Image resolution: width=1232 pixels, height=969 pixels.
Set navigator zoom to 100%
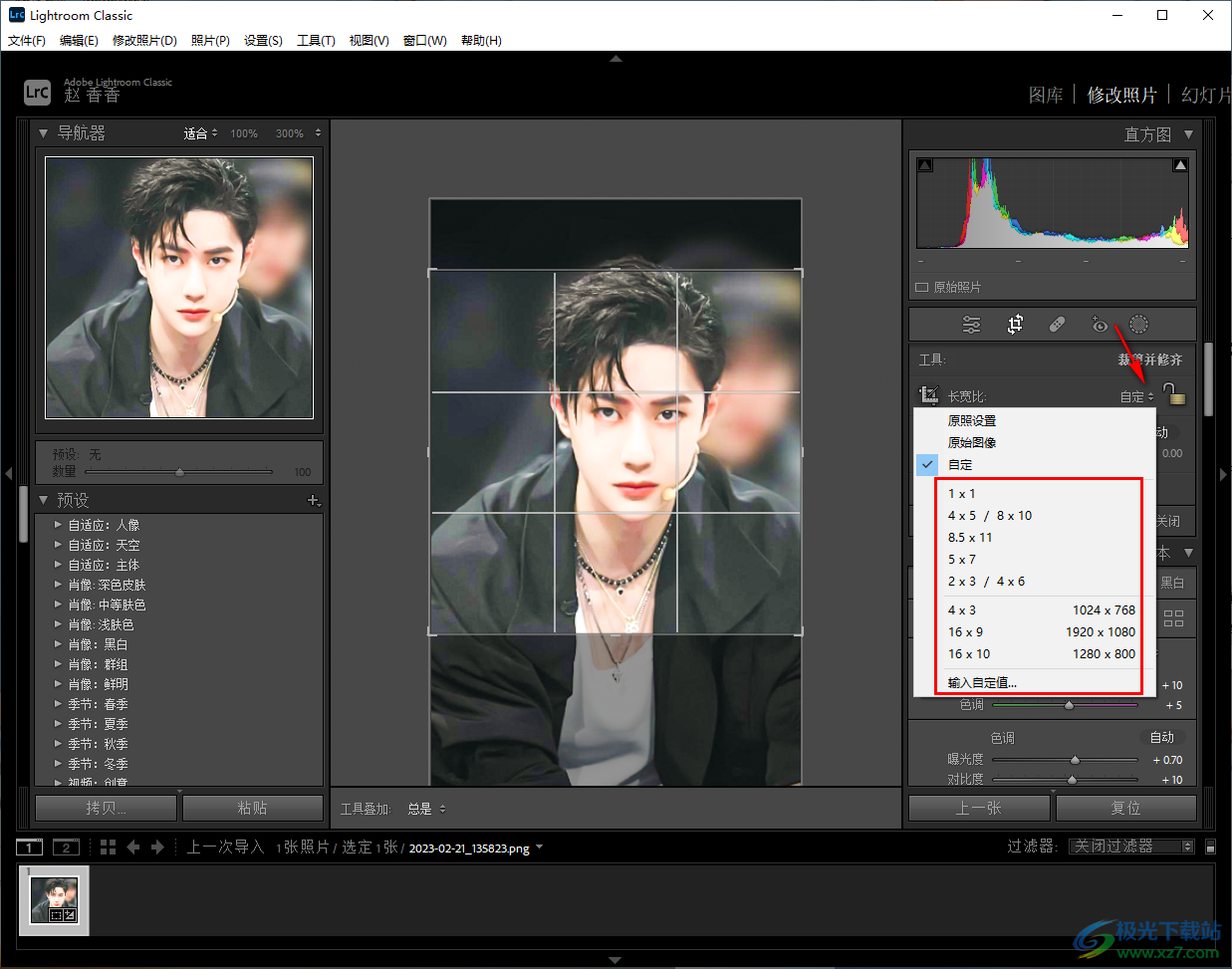(x=244, y=133)
